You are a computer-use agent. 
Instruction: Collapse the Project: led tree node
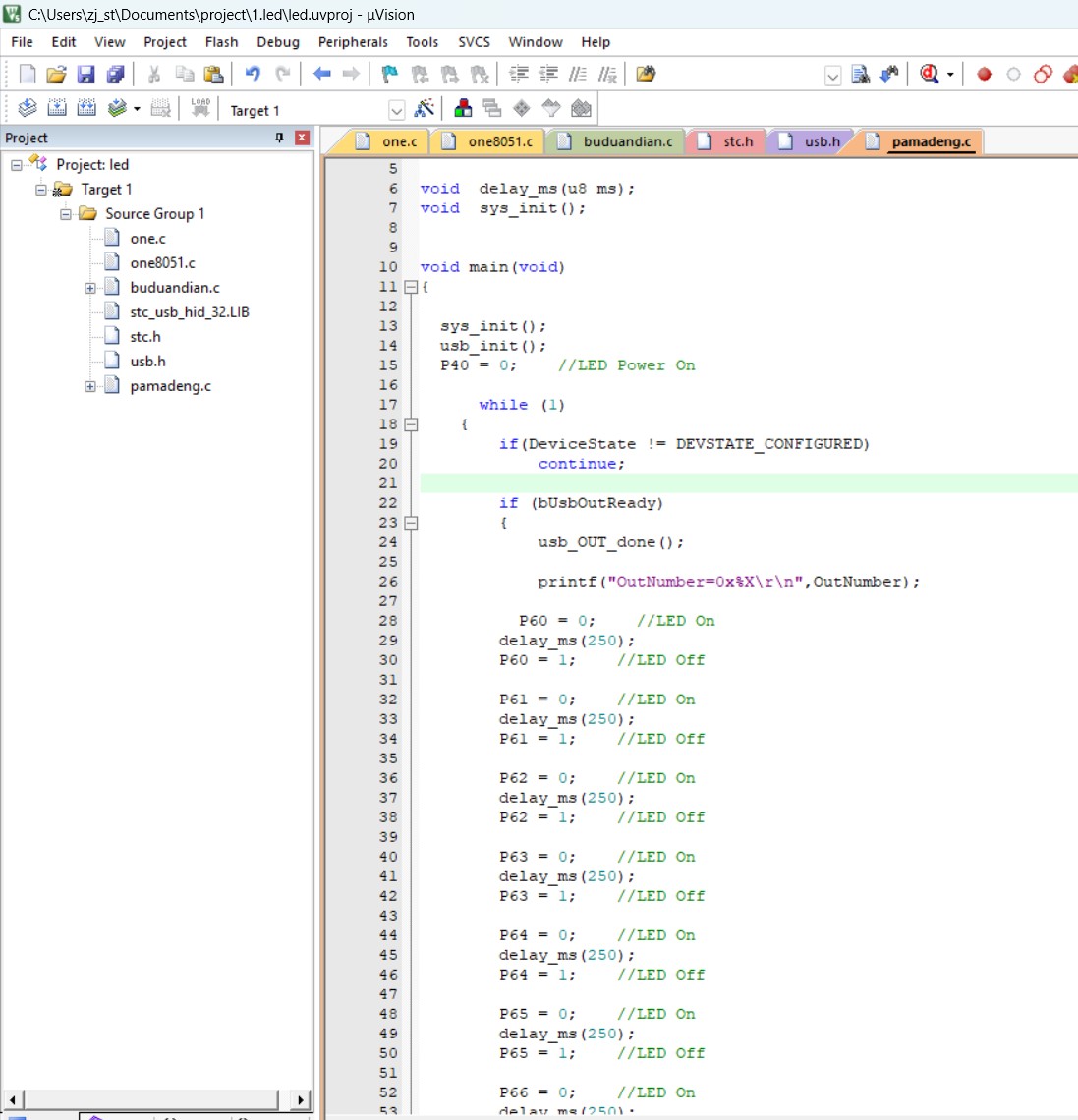pyautogui.click(x=16, y=166)
